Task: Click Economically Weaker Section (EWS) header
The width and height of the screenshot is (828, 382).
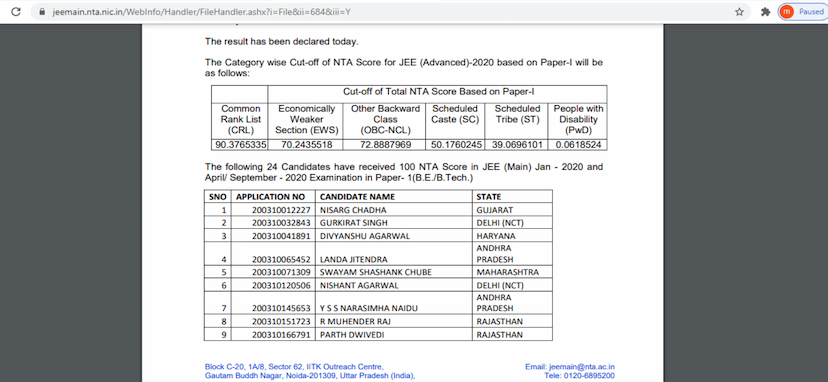Action: point(306,119)
